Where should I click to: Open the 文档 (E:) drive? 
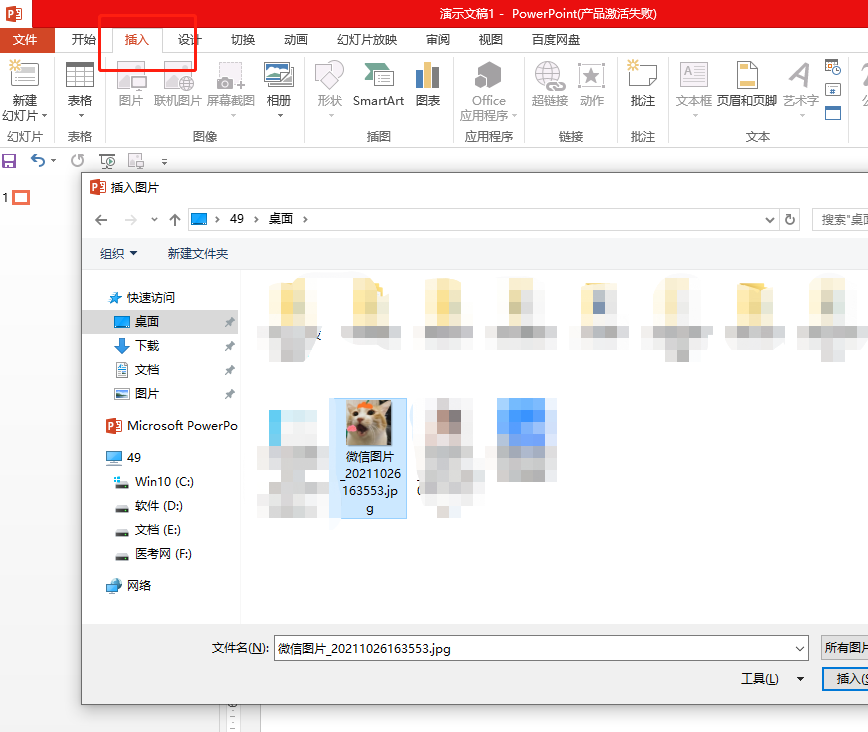tap(147, 530)
